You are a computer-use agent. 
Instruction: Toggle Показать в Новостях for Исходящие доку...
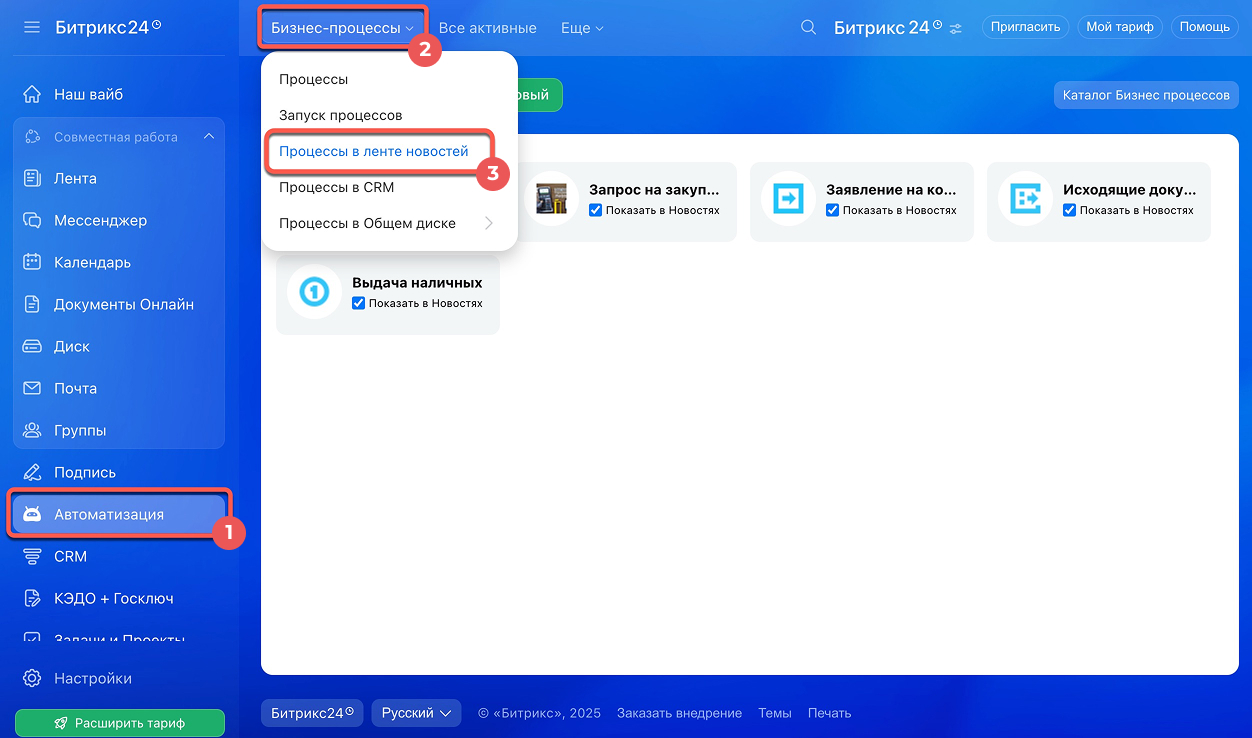[1070, 210]
